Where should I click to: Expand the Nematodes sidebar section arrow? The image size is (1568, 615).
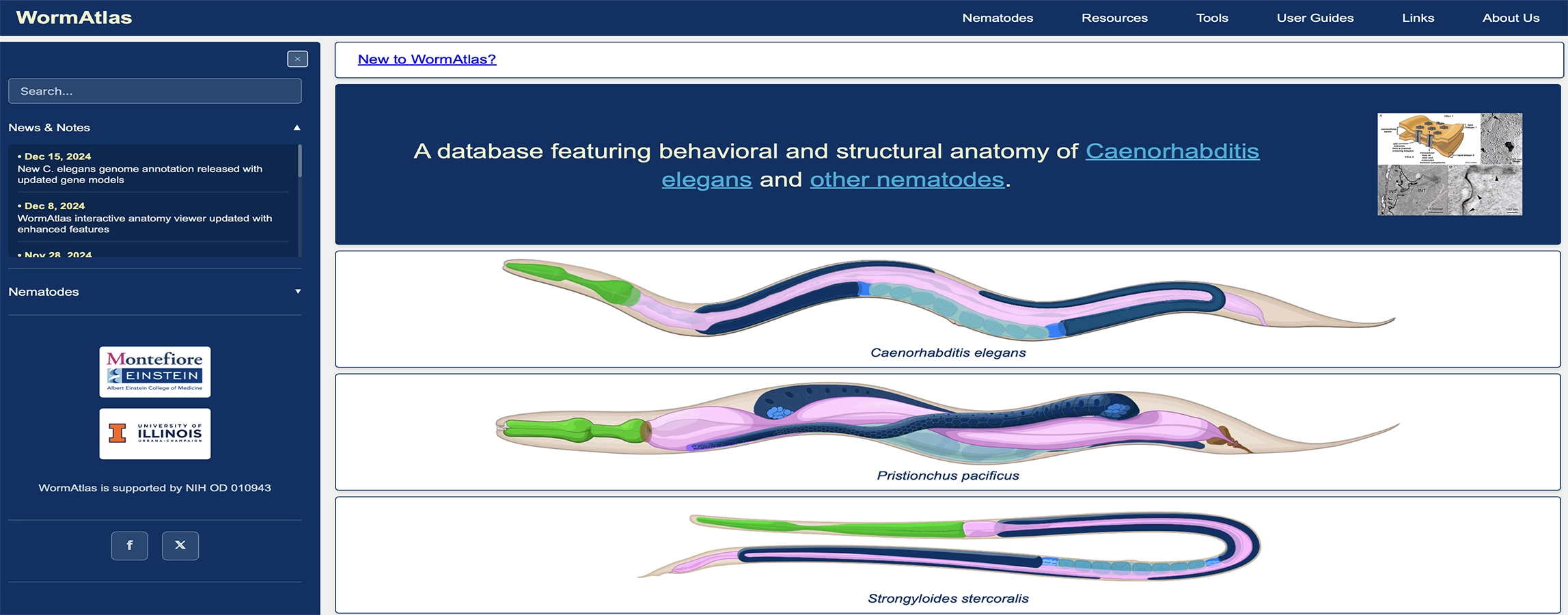[298, 292]
